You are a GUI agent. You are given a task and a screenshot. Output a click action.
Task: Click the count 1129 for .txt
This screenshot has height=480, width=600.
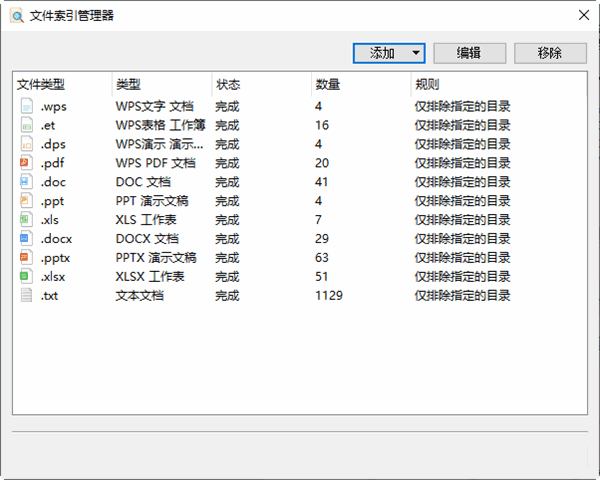(x=329, y=296)
